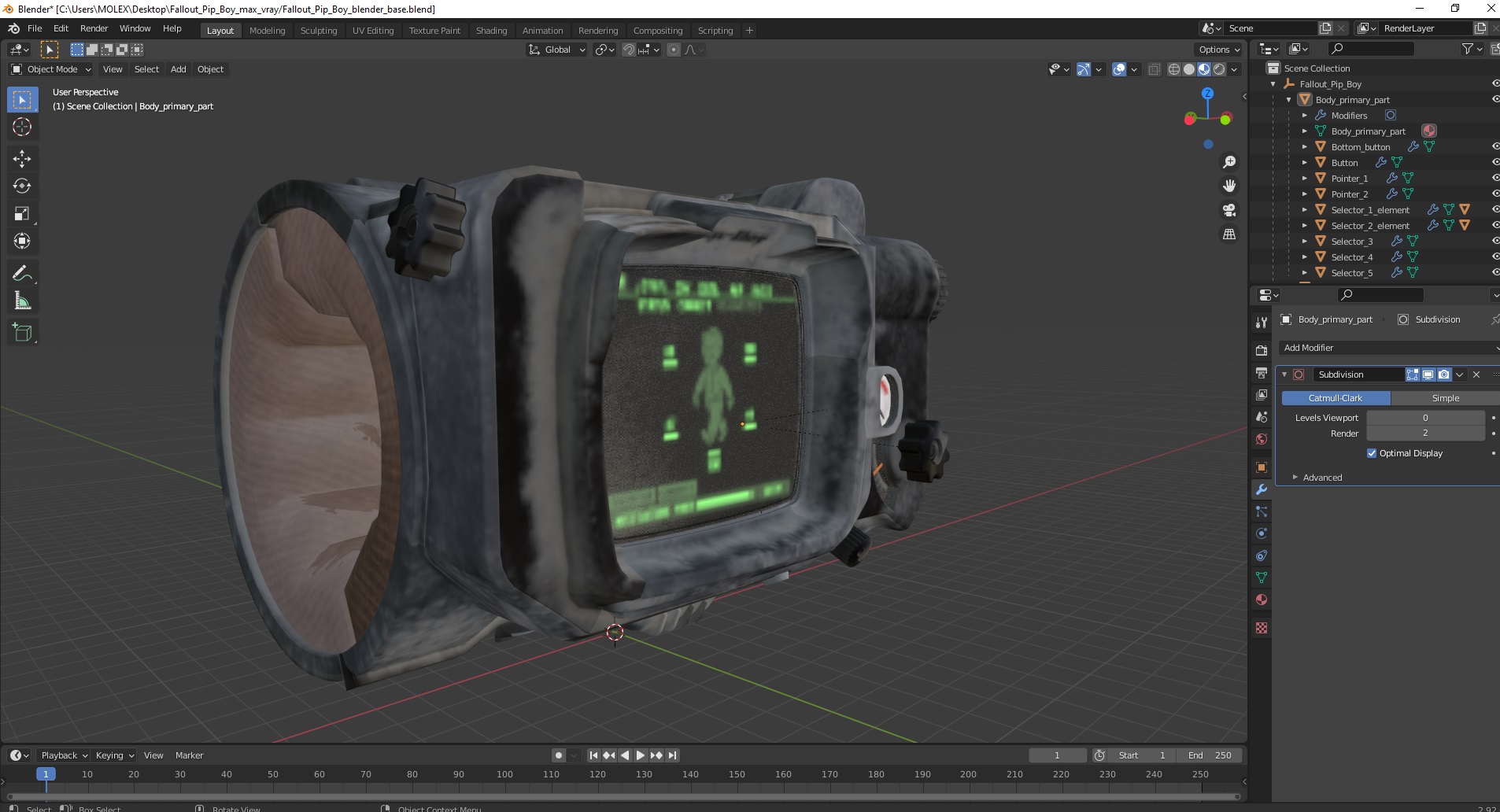The image size is (1500, 812).
Task: Uncheck the Optimal Display checkbox
Action: pos(1372,453)
